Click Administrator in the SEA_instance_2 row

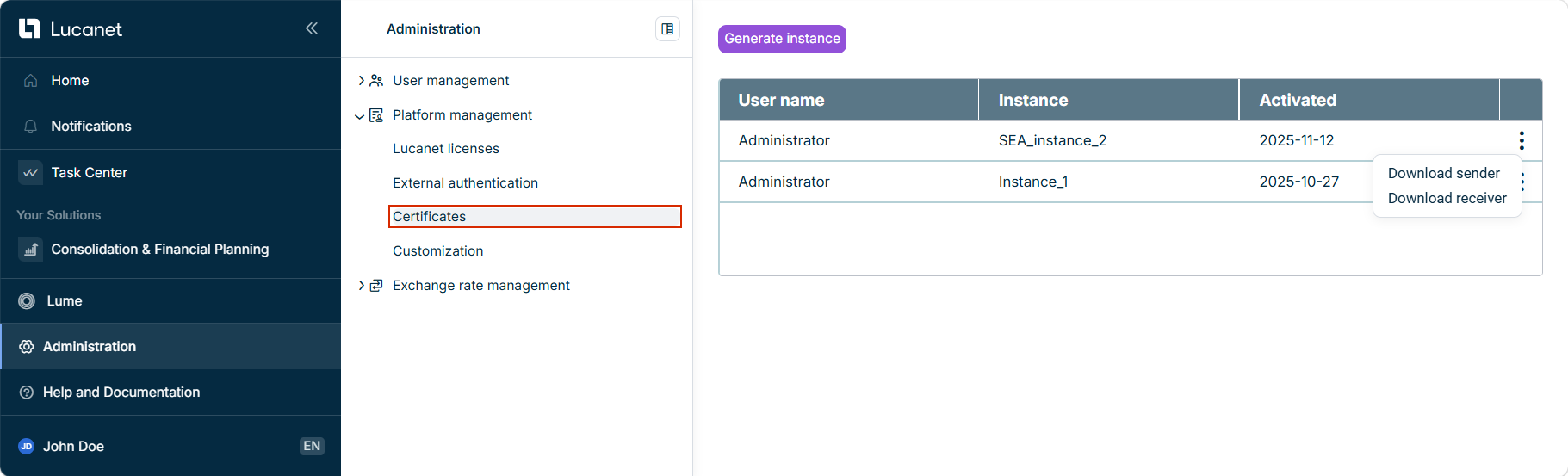click(784, 140)
